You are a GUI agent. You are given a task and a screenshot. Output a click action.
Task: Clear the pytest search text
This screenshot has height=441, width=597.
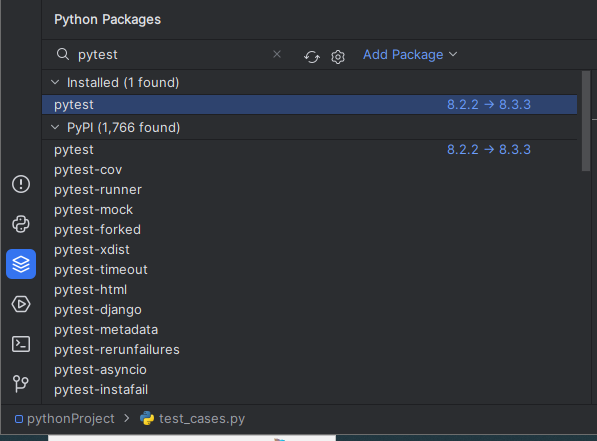click(277, 54)
